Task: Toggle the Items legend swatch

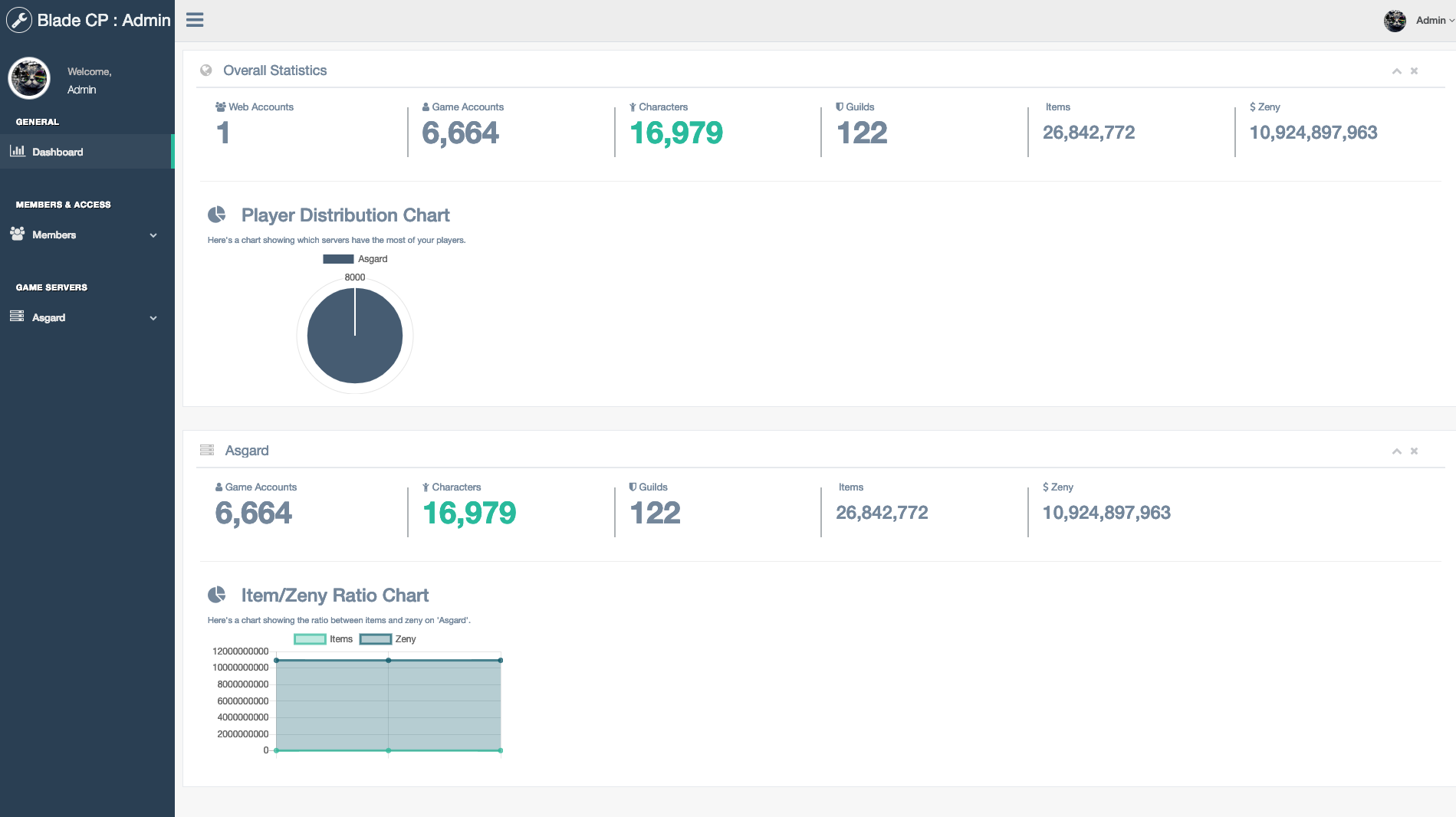Action: coord(311,639)
